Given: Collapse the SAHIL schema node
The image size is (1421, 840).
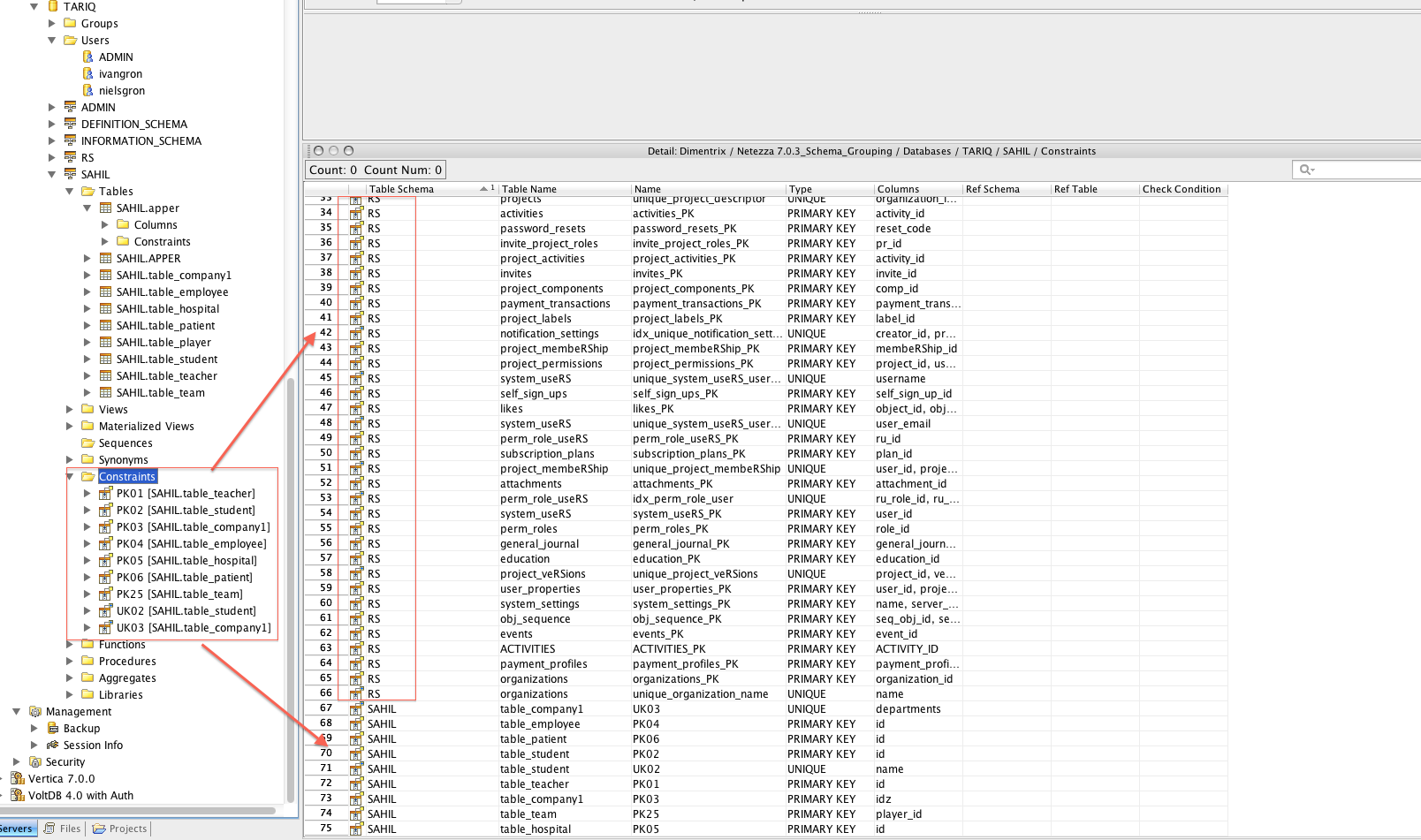Looking at the screenshot, I should pos(51,174).
